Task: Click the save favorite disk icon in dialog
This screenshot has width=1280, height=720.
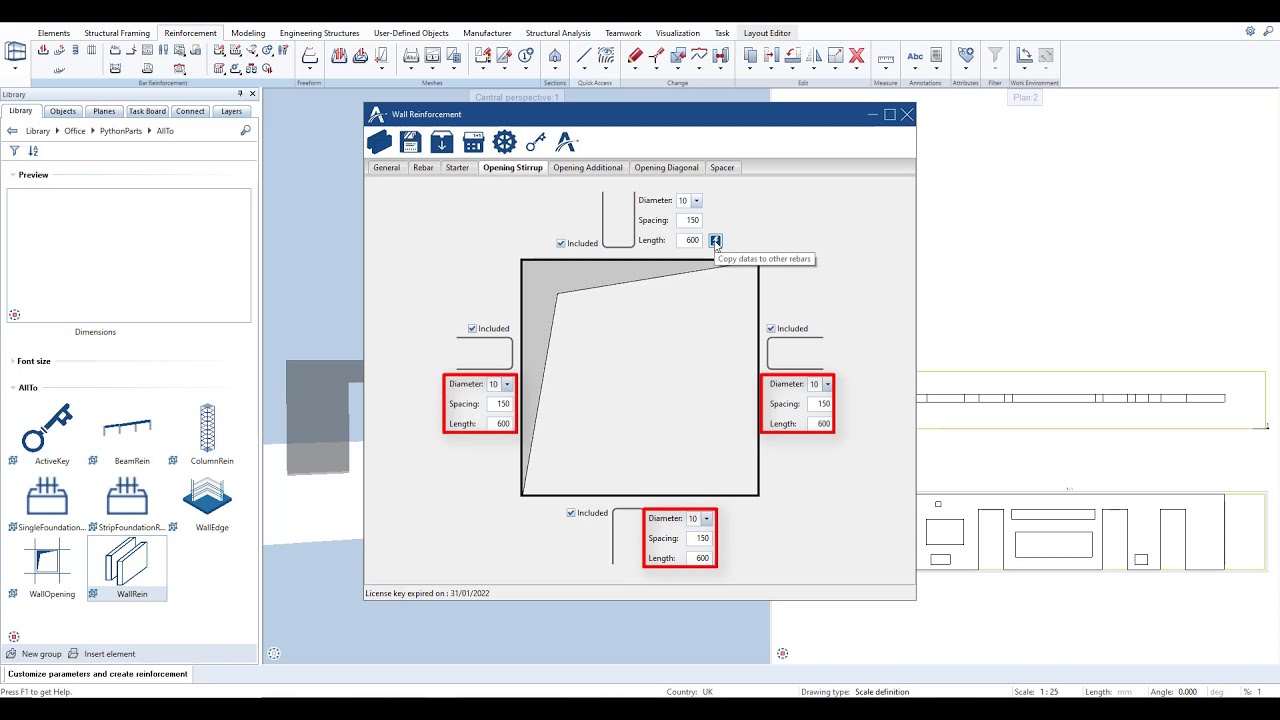Action: coord(410,142)
